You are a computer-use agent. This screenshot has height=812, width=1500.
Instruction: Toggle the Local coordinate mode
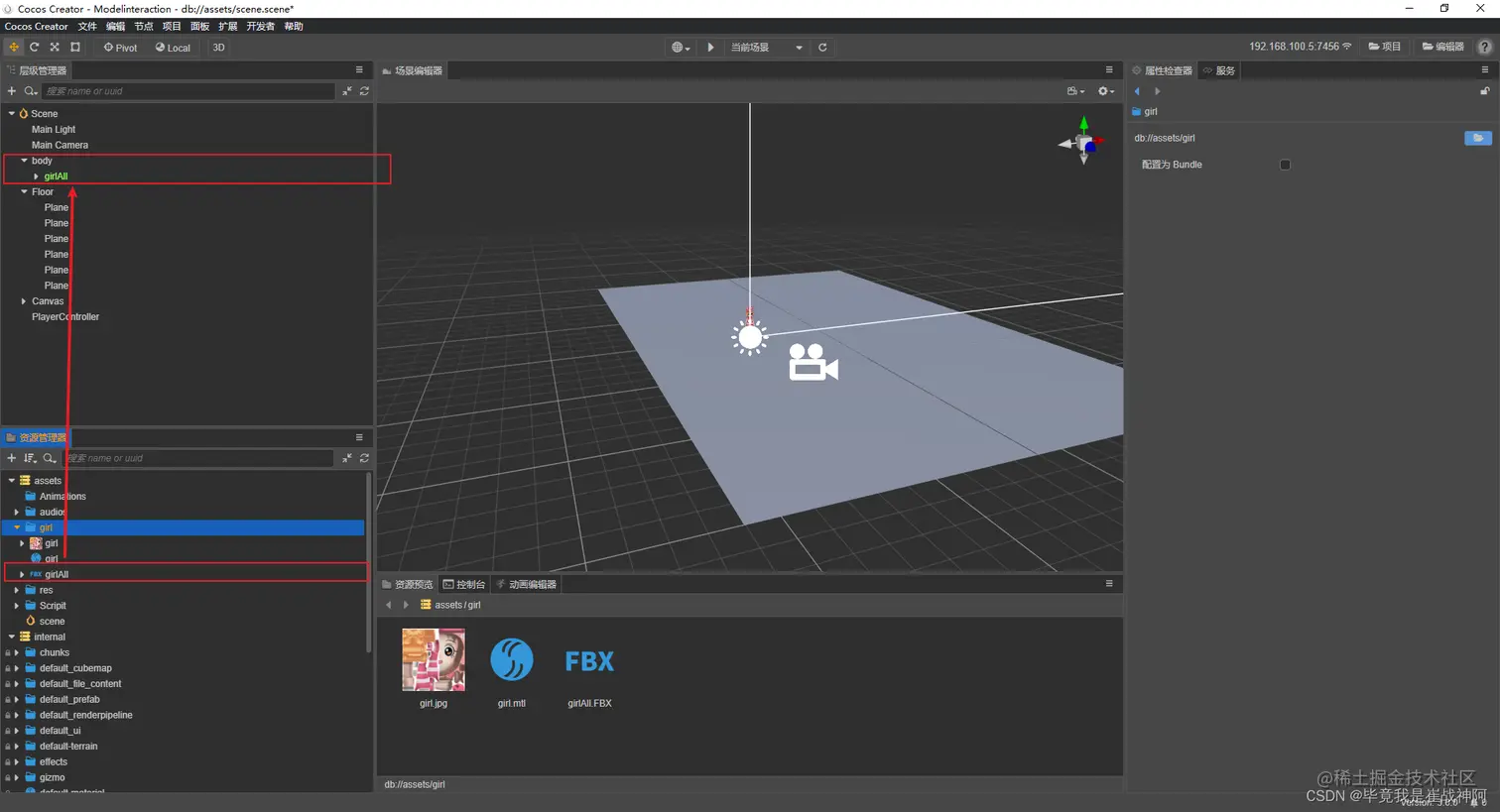(173, 47)
